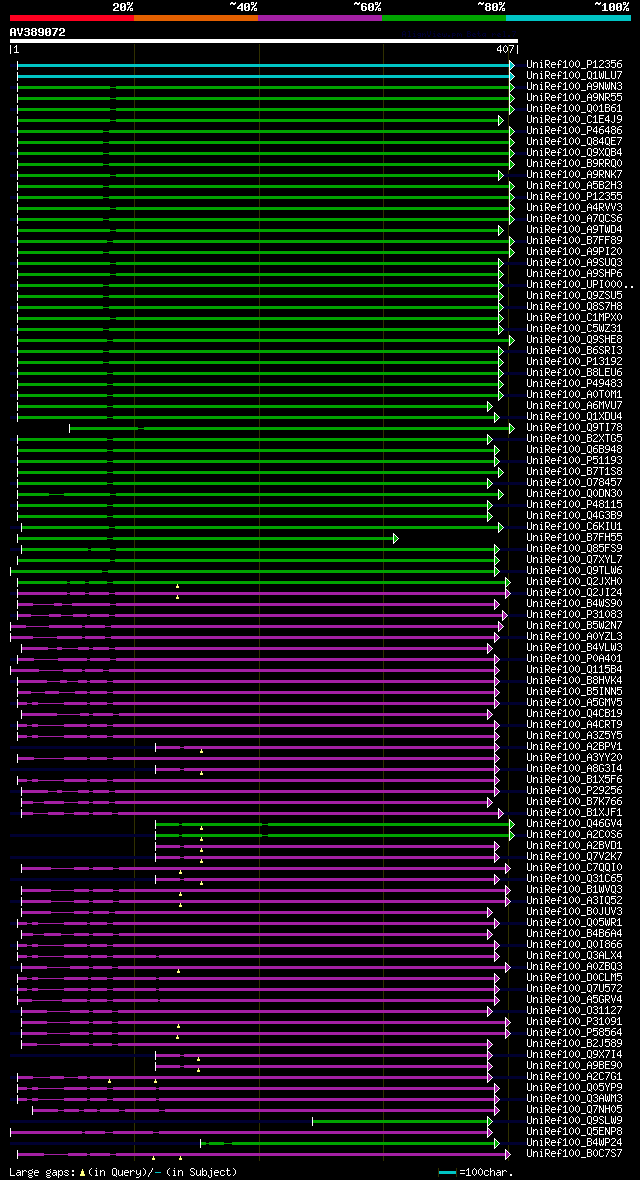Image resolution: width=640 pixels, height=1180 pixels.
Task: Click the UniRef100_Q9SLW9 label
Action: tap(574, 1121)
